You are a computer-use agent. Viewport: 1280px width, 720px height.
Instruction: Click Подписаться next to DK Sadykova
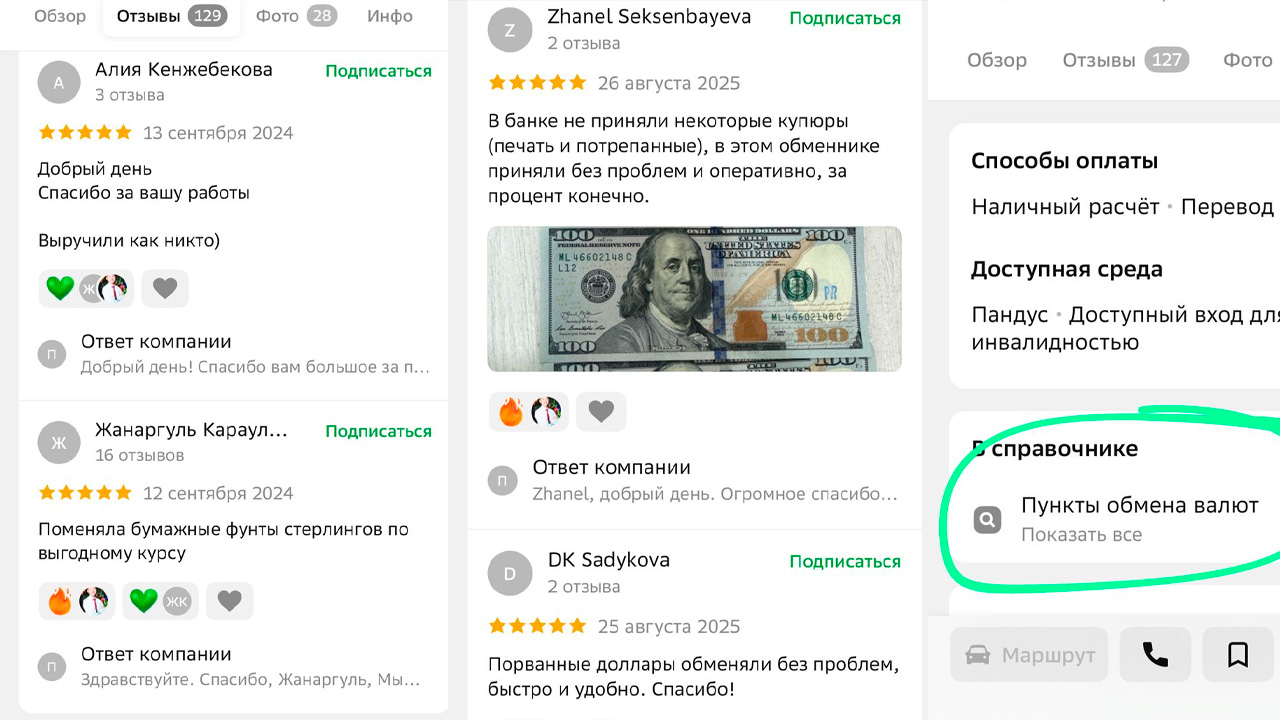coord(845,561)
